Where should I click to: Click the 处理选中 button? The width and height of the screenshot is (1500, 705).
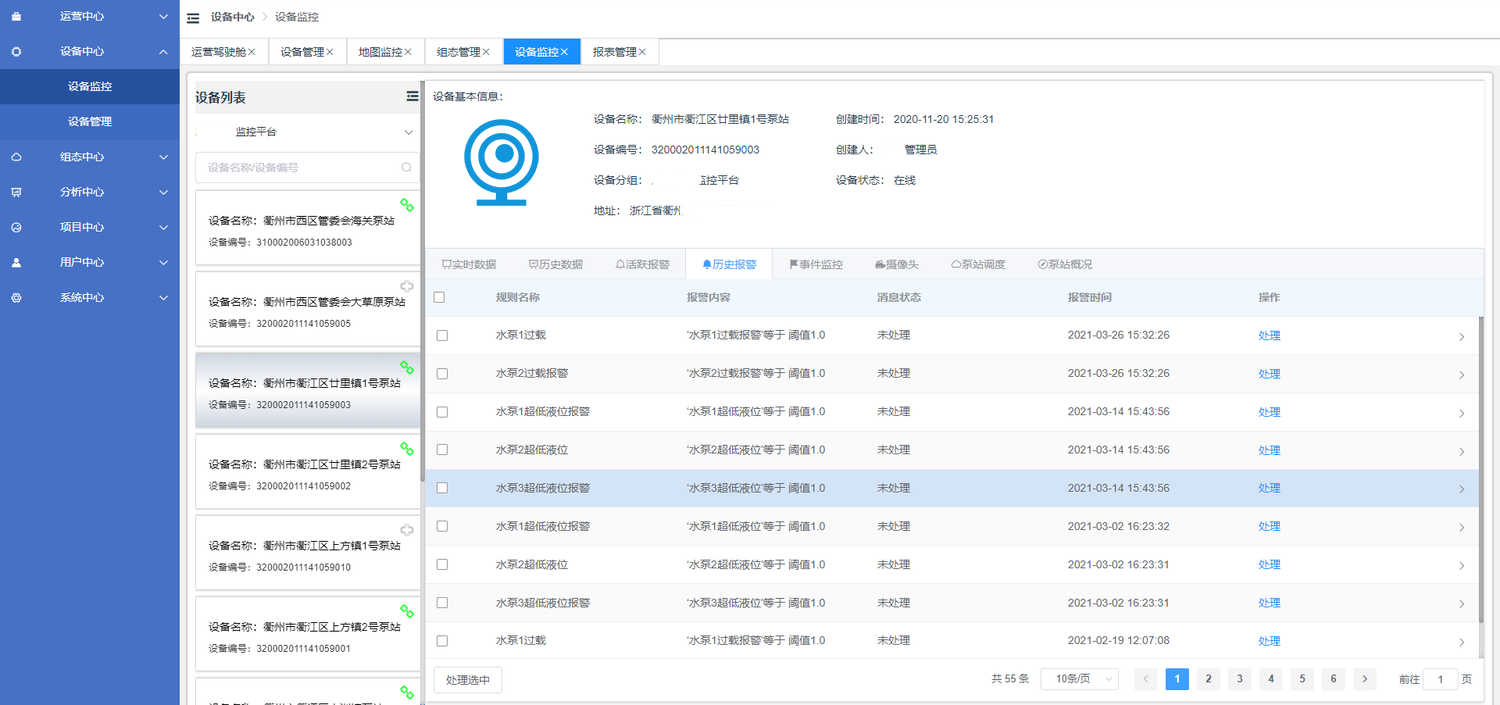point(468,680)
